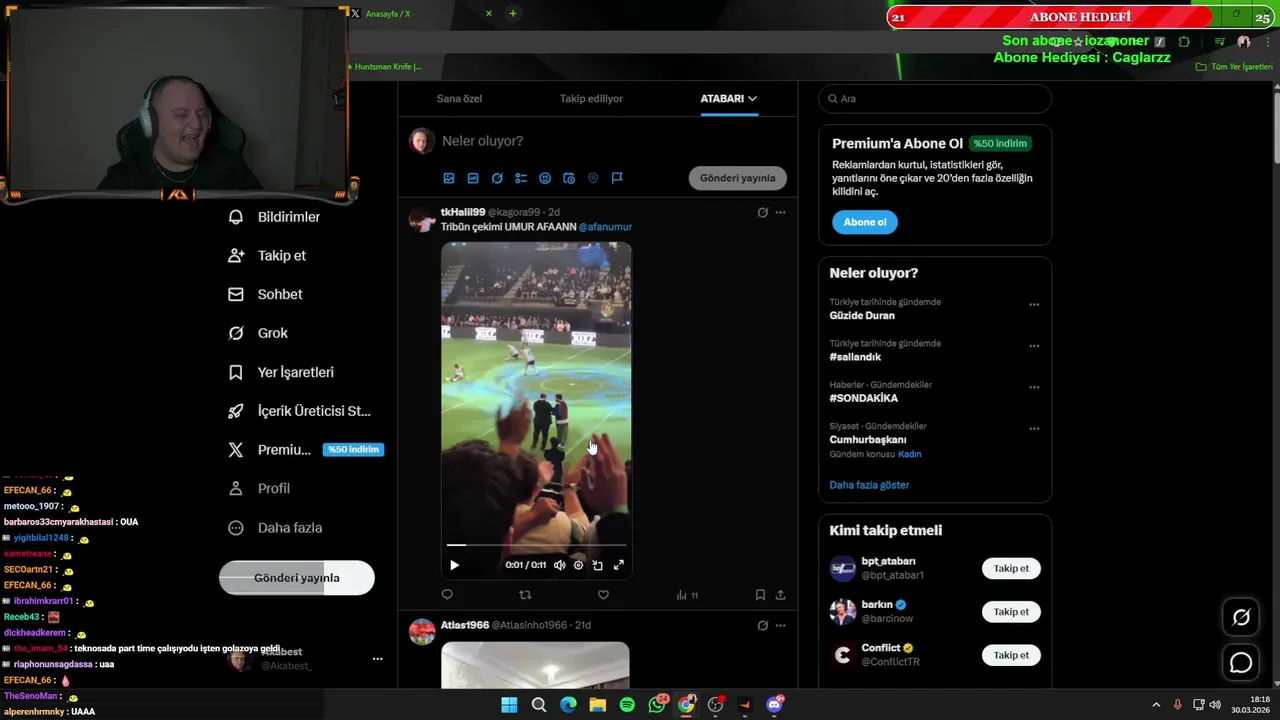Open Profil in the sidebar

(259, 489)
